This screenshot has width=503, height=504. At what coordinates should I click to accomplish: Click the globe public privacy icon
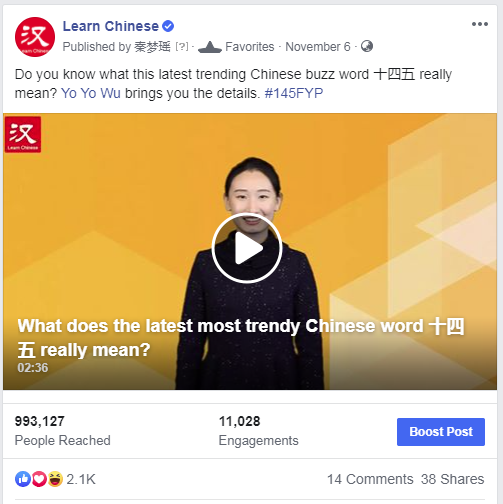[x=367, y=46]
